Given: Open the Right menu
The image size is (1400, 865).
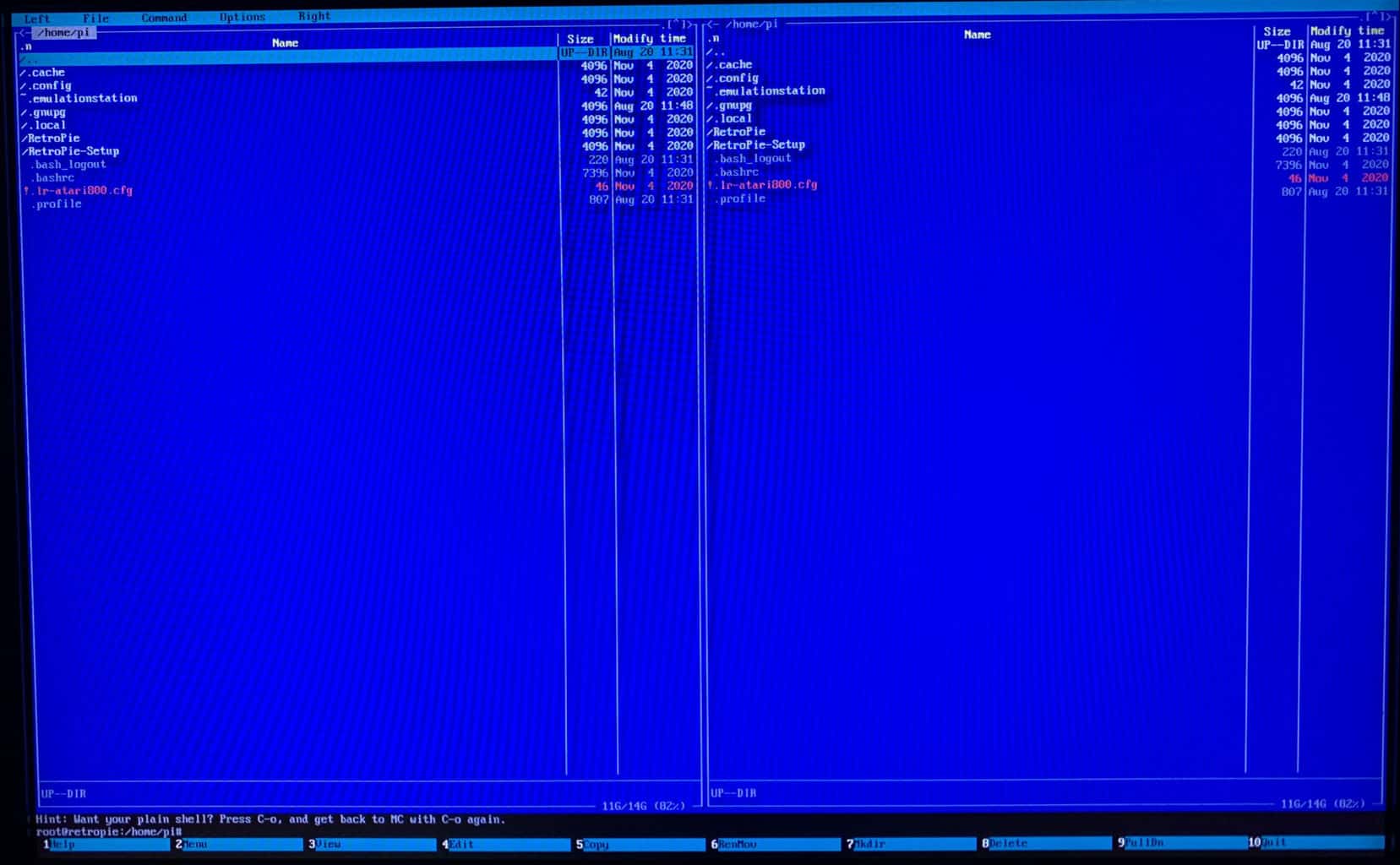Looking at the screenshot, I should tap(314, 16).
